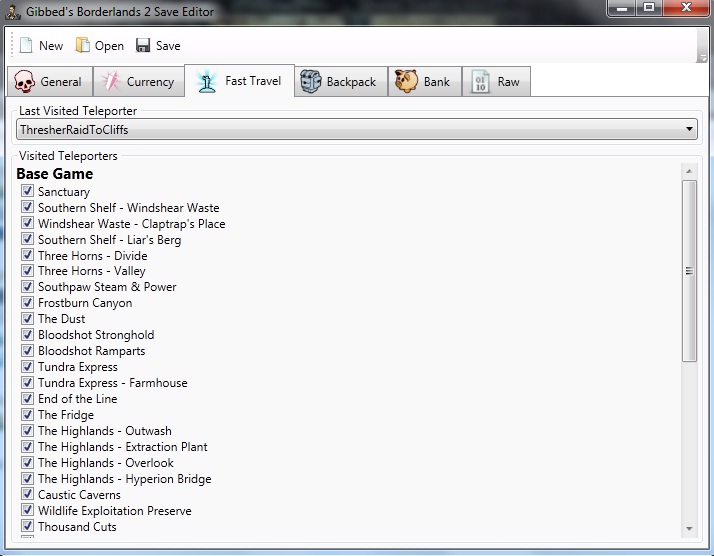Go to the Raw tab
Screen dimensions: 714x556
click(496, 82)
